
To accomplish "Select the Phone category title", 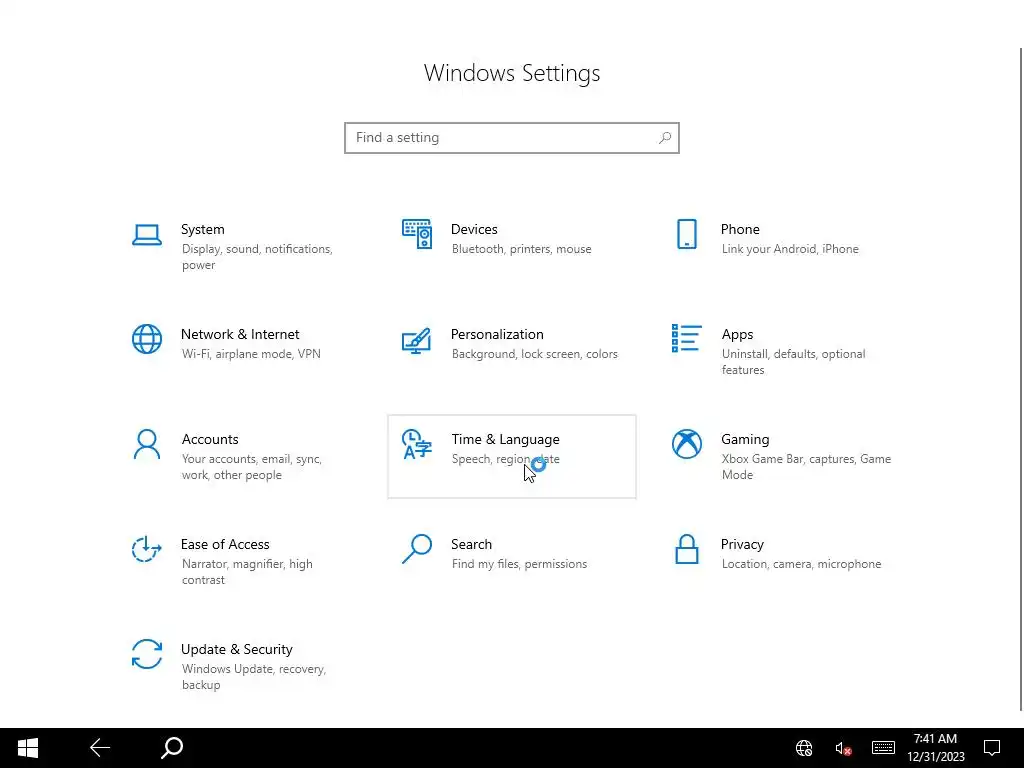I will pos(740,229).
